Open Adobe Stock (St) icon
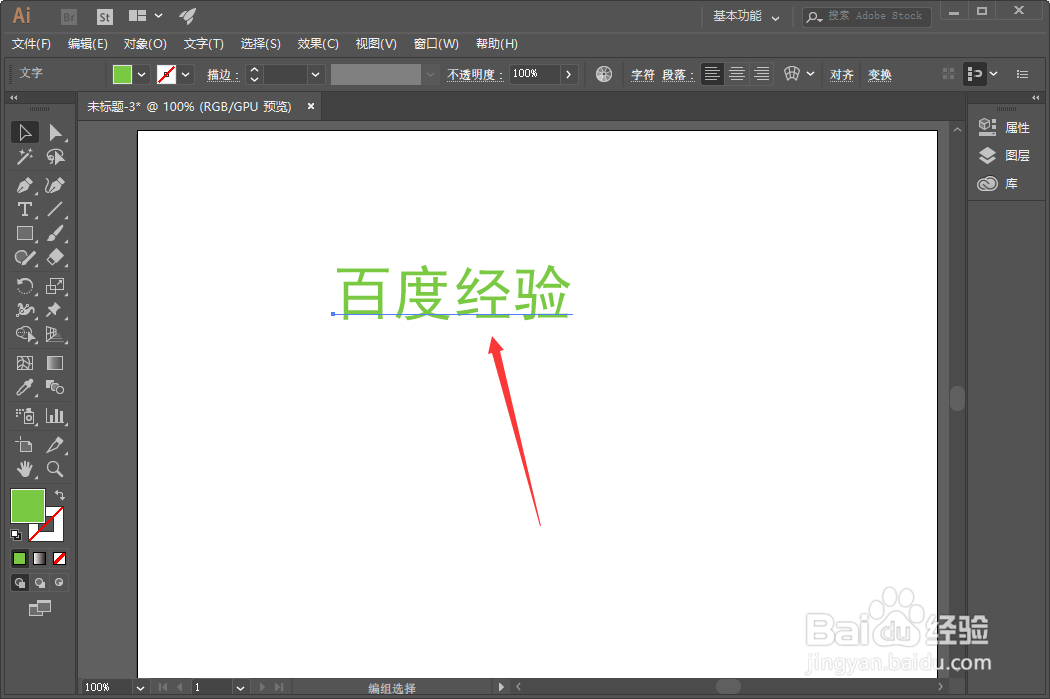This screenshot has width=1050, height=699. 104,17
